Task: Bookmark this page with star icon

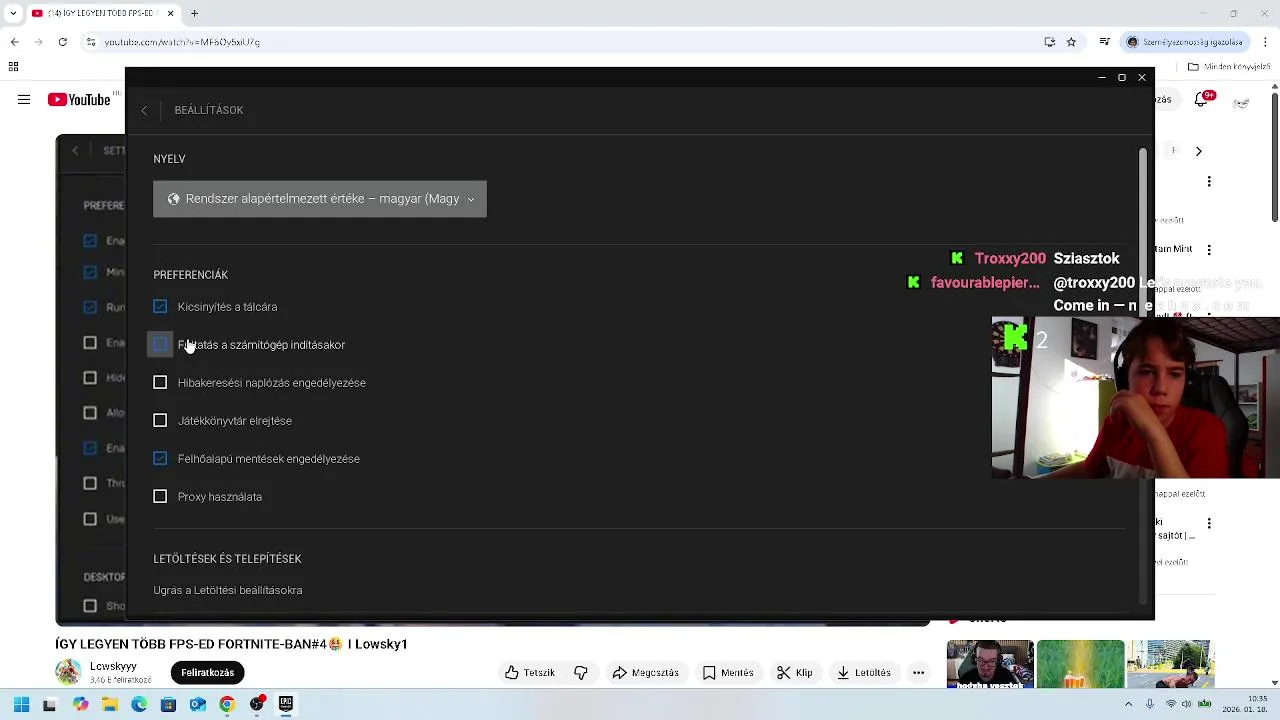Action: click(1071, 42)
